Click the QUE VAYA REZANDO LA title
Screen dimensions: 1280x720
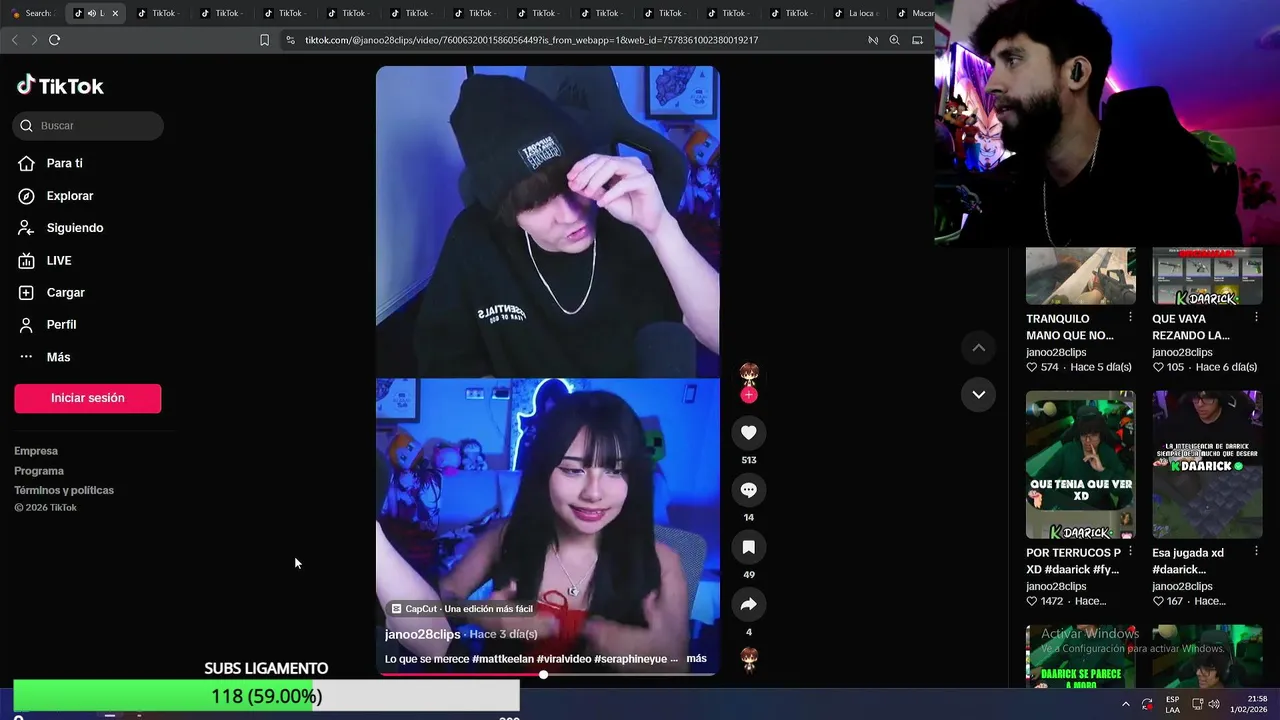click(1191, 327)
